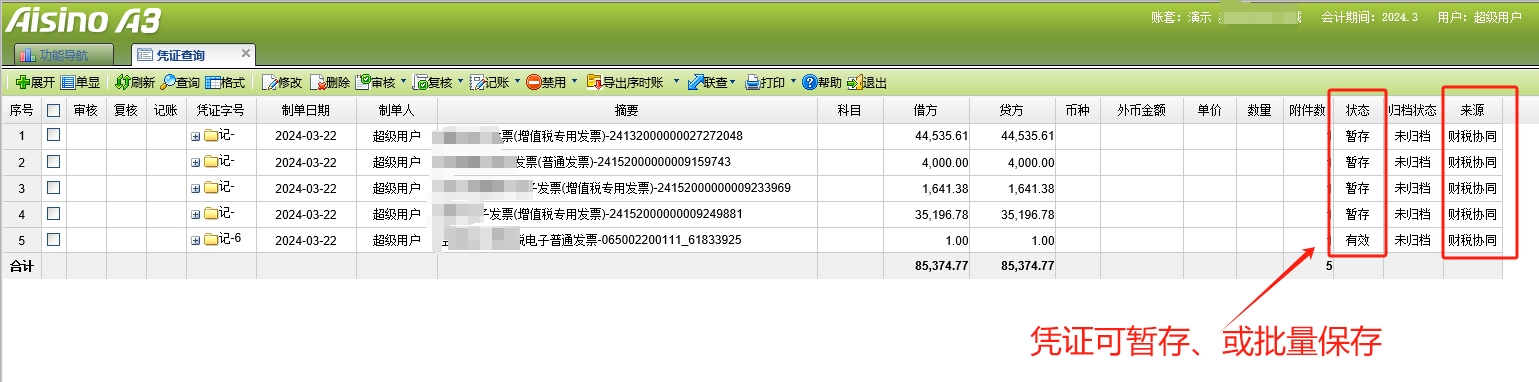Open the dropdown arrow next to 导出序时账
1539x382 pixels.
coord(677,82)
